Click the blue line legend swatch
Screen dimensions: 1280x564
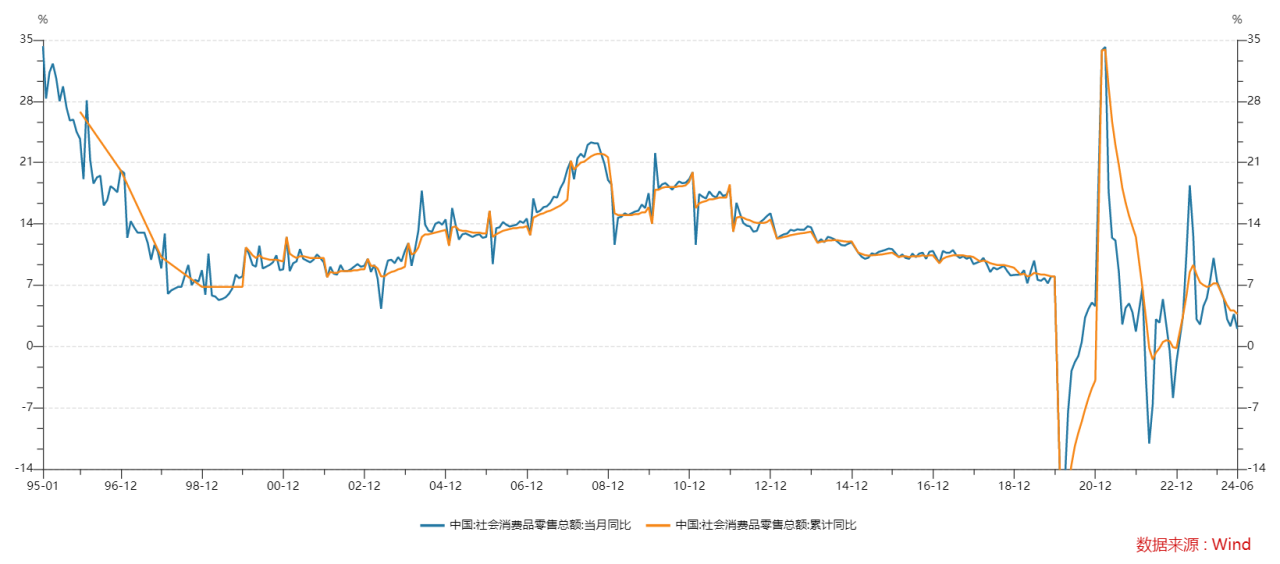pos(433,524)
